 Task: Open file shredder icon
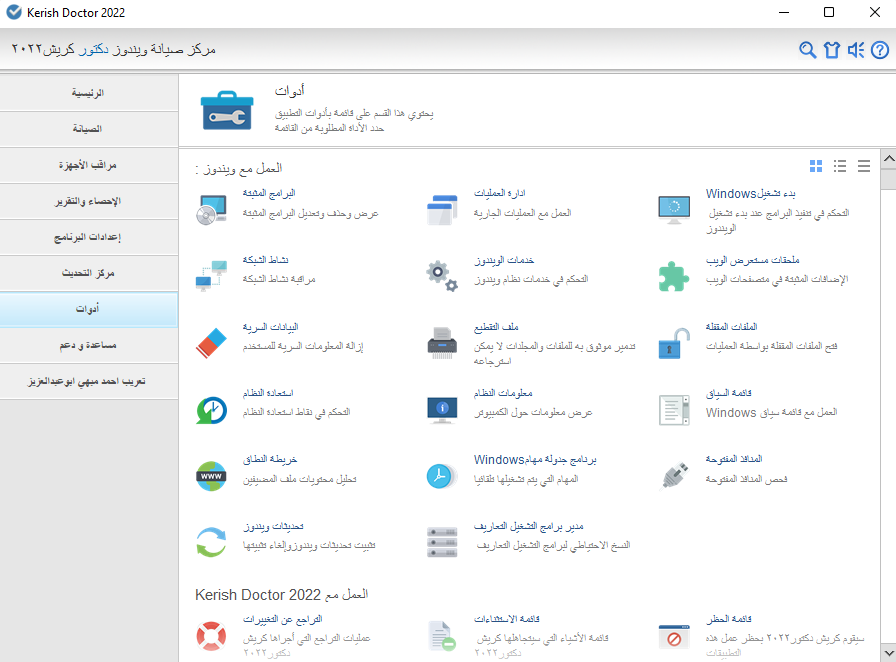[x=442, y=343]
